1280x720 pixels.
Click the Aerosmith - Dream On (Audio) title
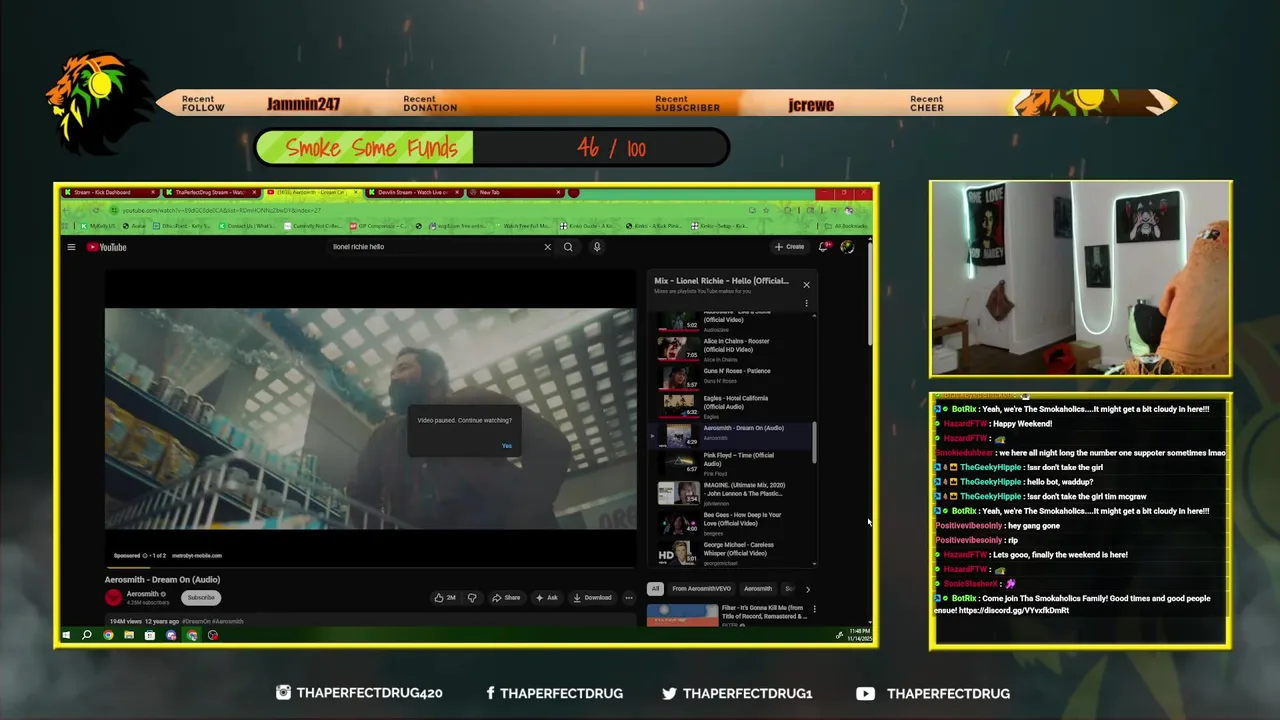[162, 580]
